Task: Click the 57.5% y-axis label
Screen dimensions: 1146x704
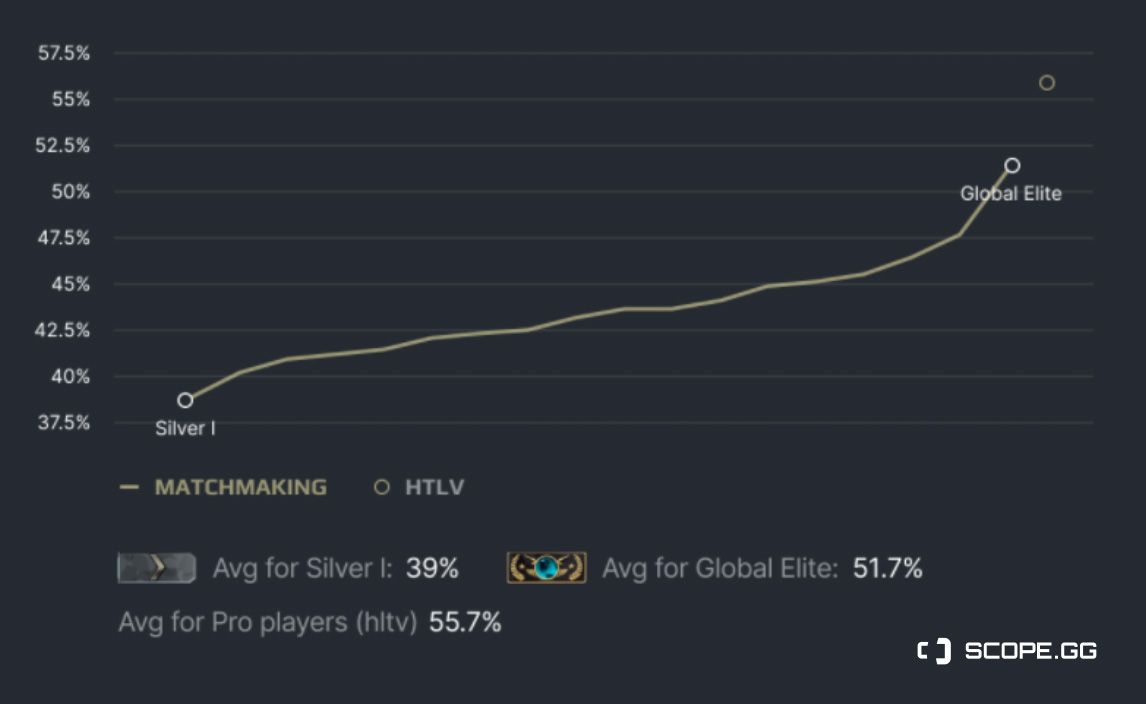Action: pyautogui.click(x=64, y=53)
